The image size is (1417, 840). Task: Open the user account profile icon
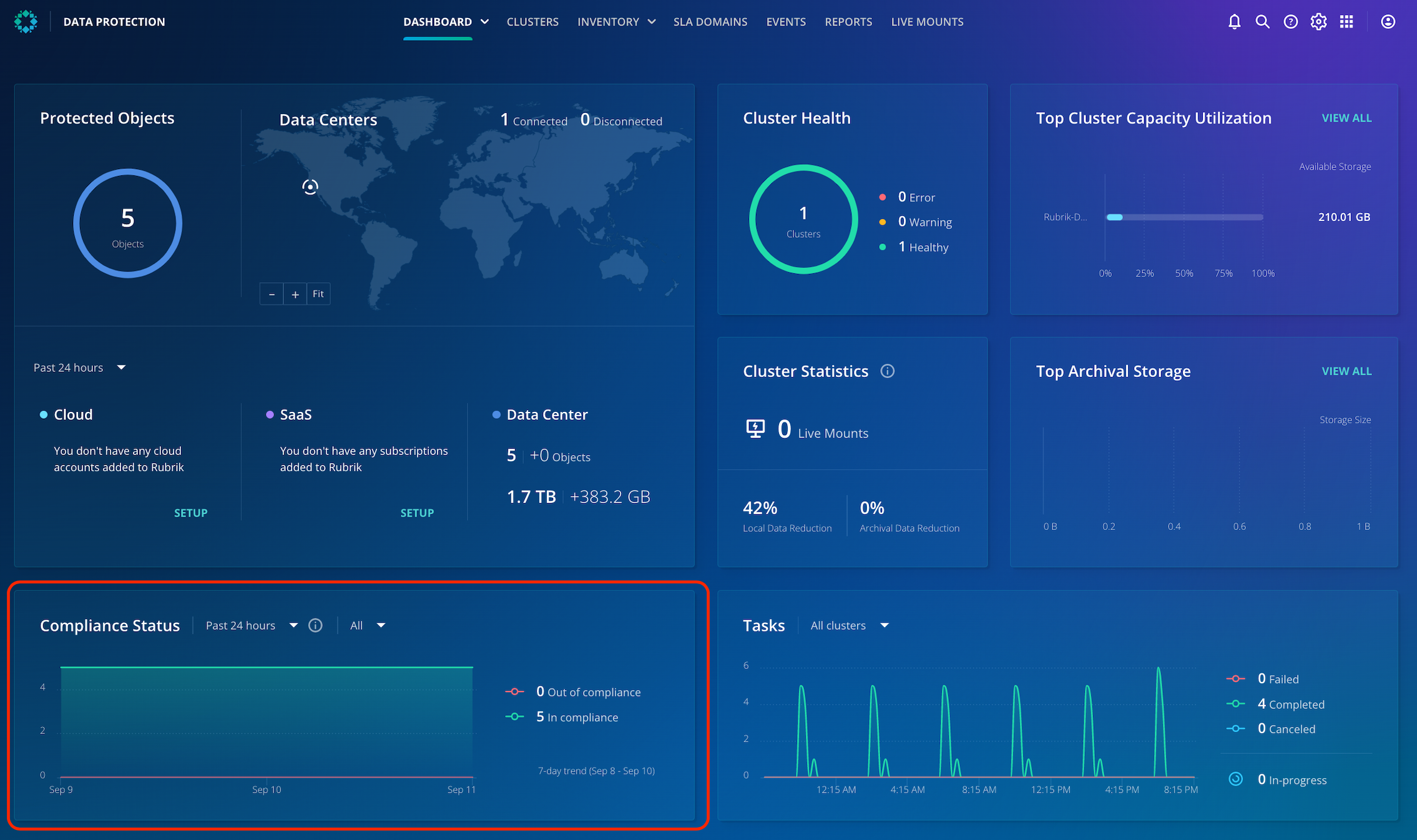[1388, 22]
